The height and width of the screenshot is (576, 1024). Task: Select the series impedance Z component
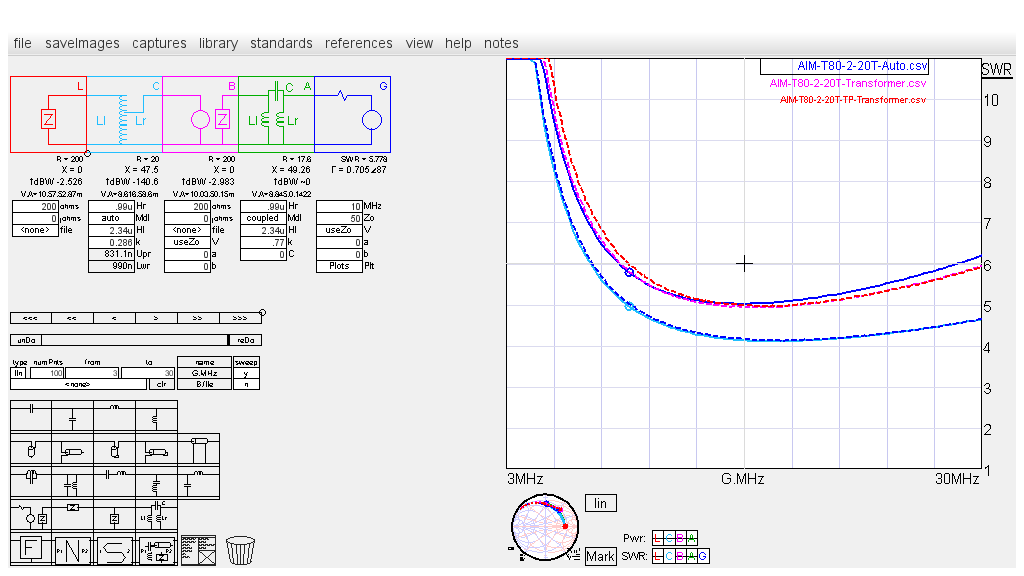point(72,516)
